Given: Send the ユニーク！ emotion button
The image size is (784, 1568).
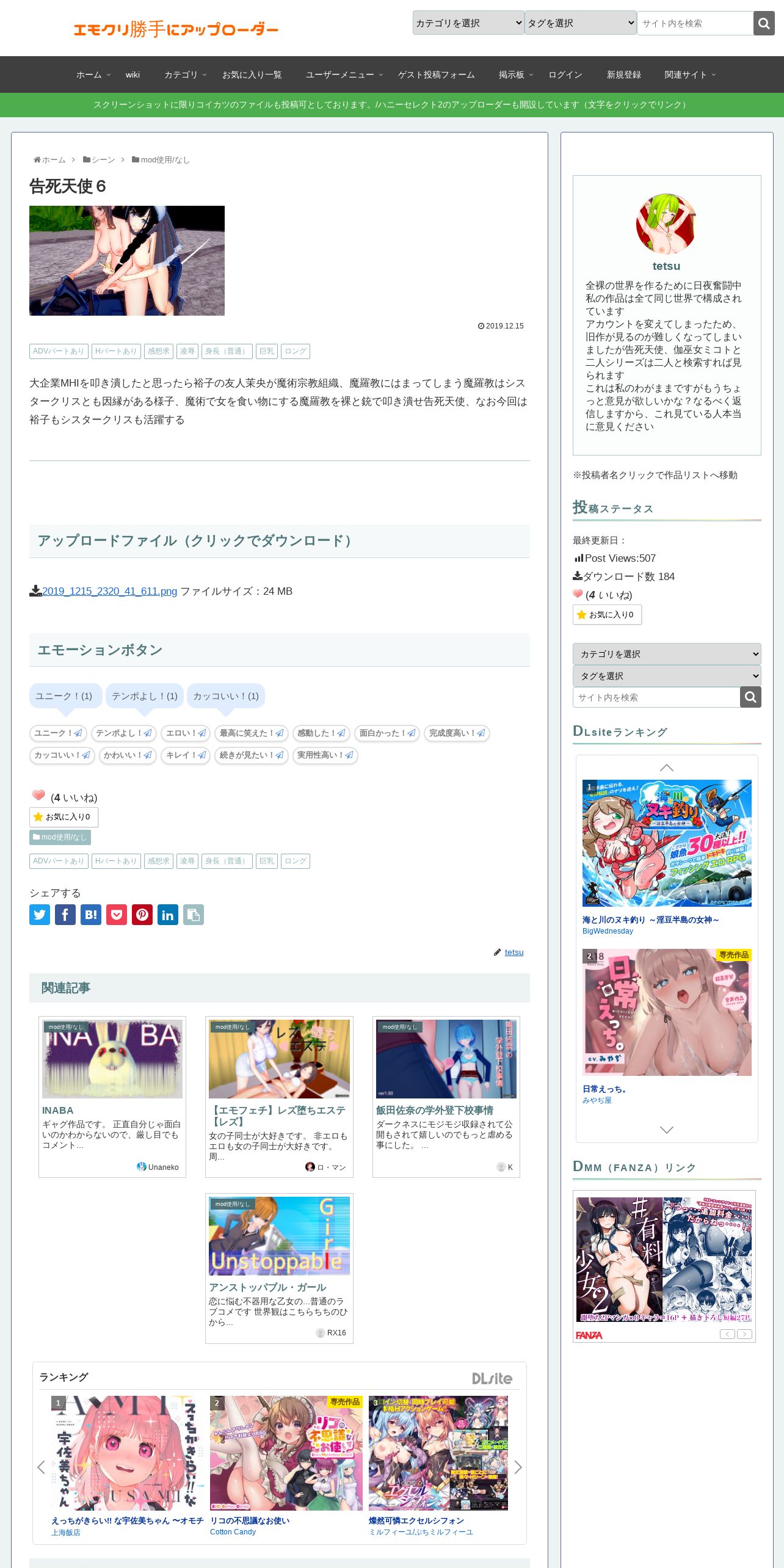Looking at the screenshot, I should [58, 733].
